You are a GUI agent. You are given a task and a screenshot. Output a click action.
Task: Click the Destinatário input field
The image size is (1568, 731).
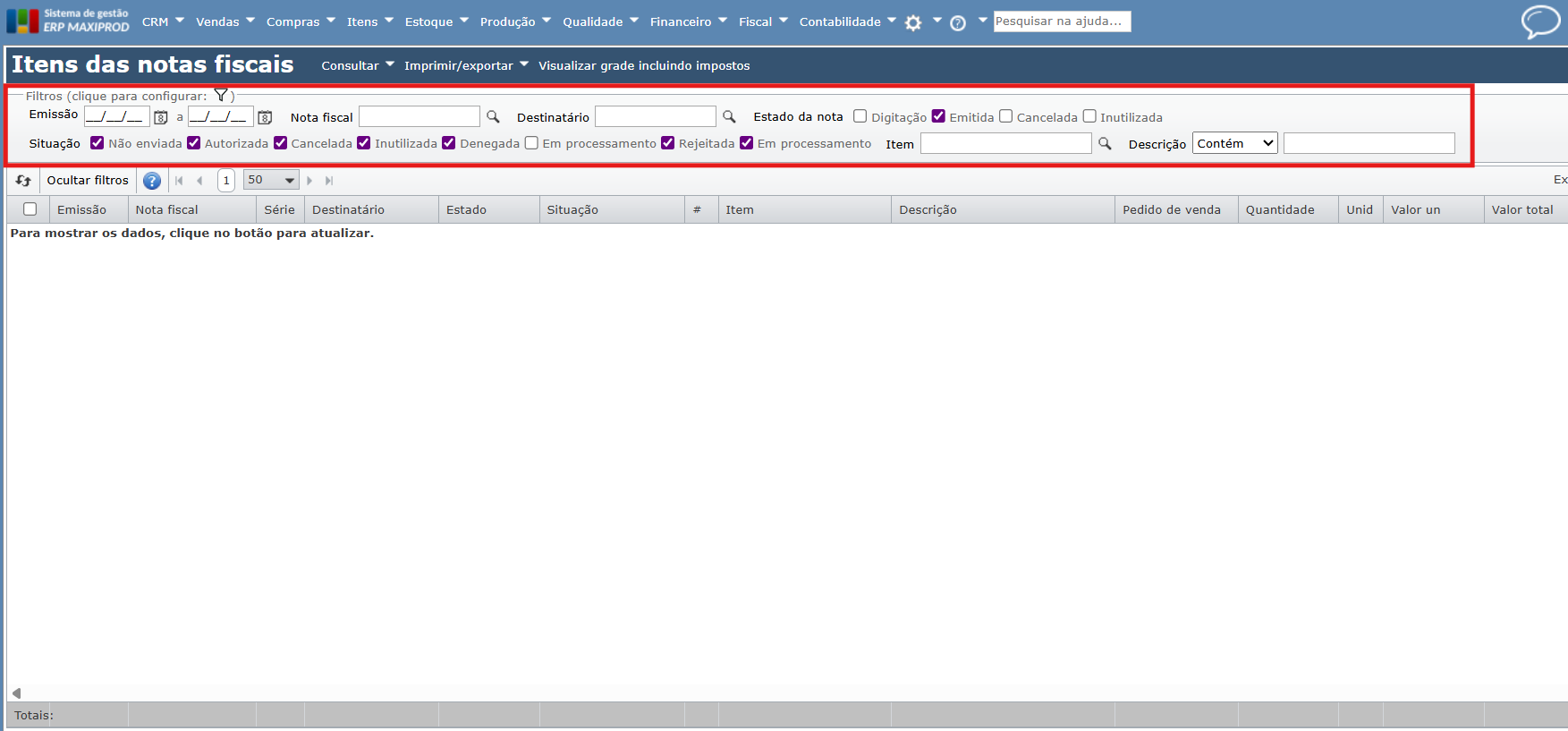click(656, 116)
